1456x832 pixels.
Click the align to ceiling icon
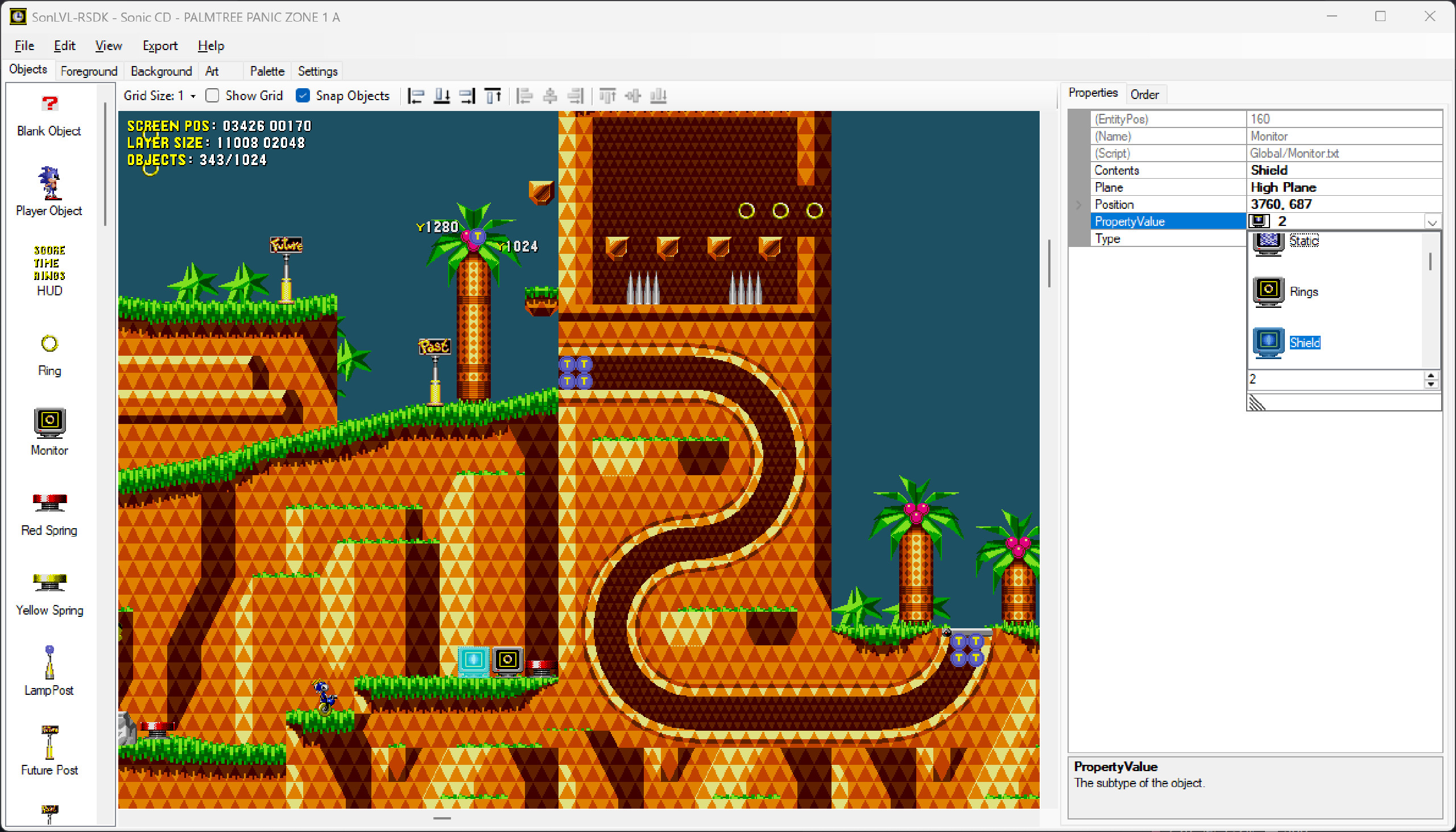[x=493, y=96]
